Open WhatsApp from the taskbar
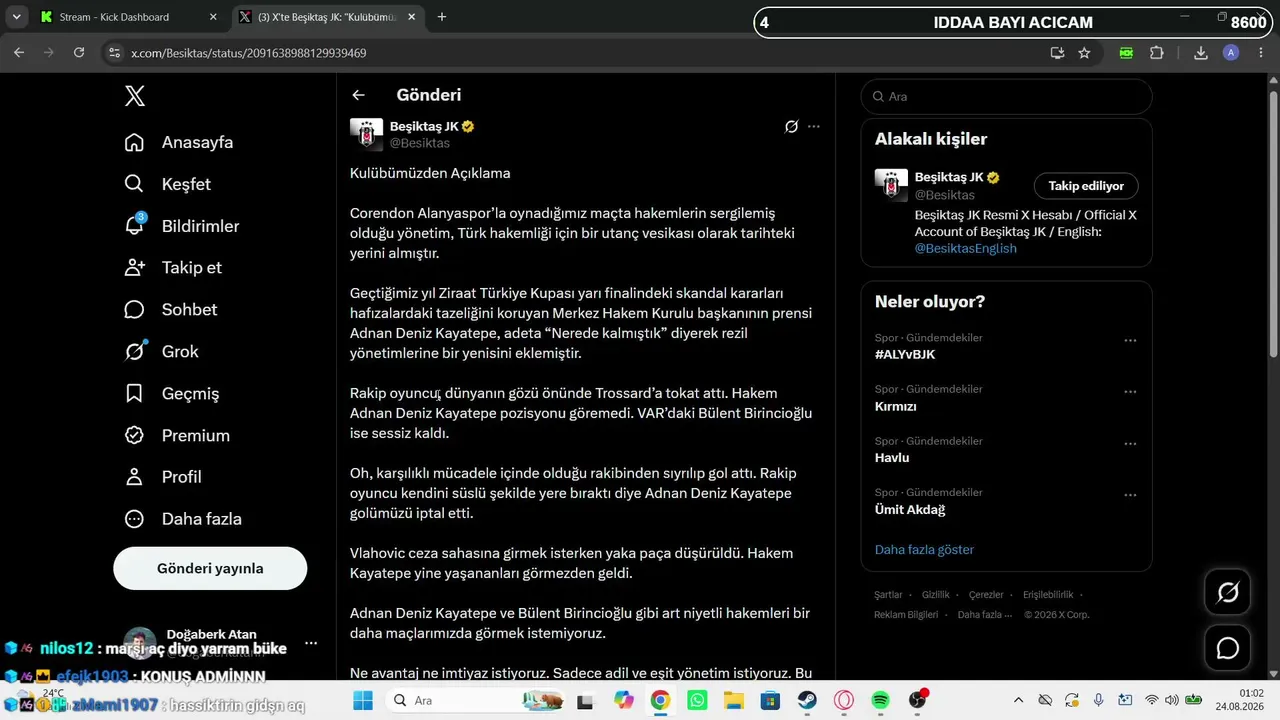 click(697, 700)
